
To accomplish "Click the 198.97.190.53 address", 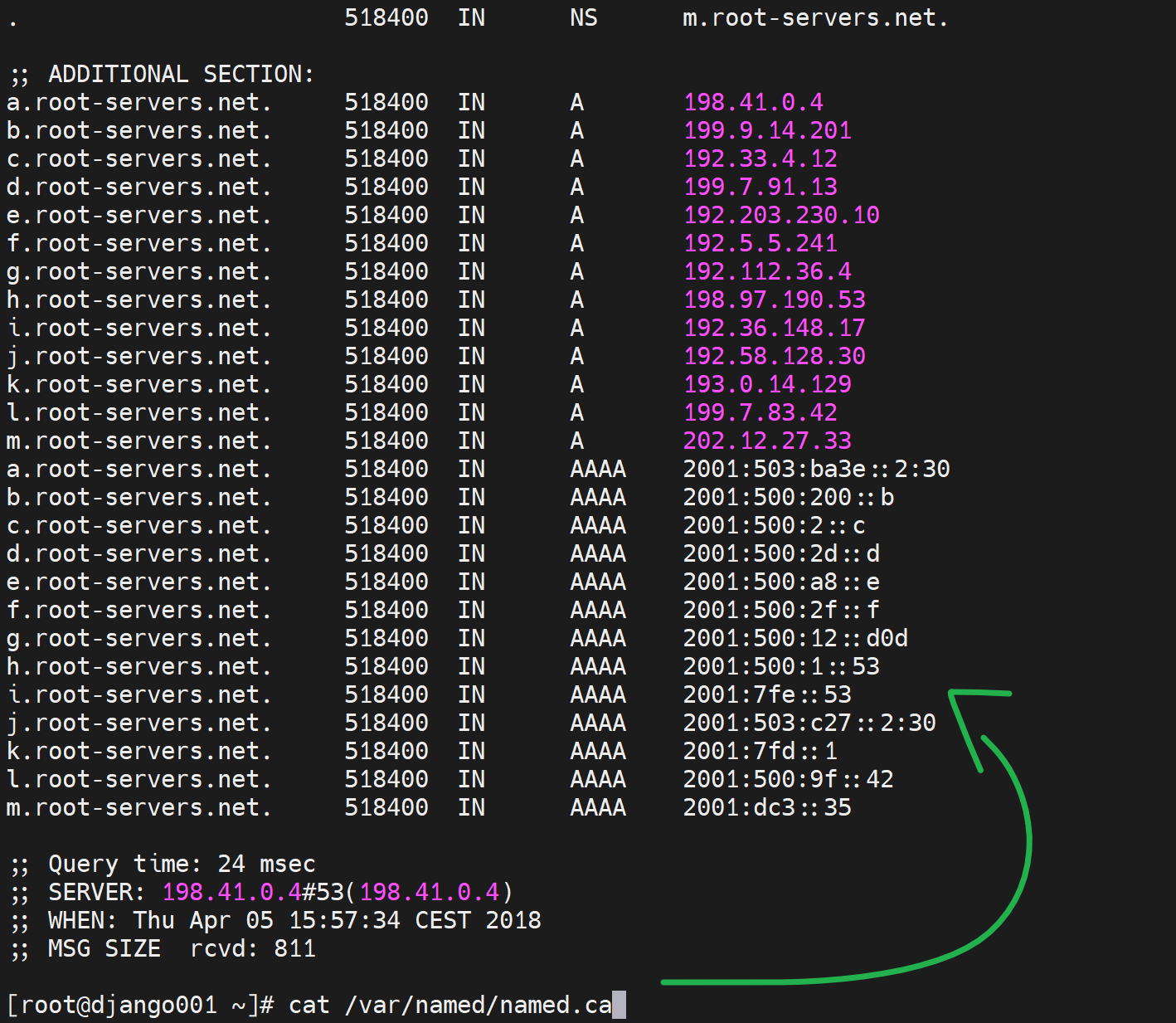I will 775,300.
